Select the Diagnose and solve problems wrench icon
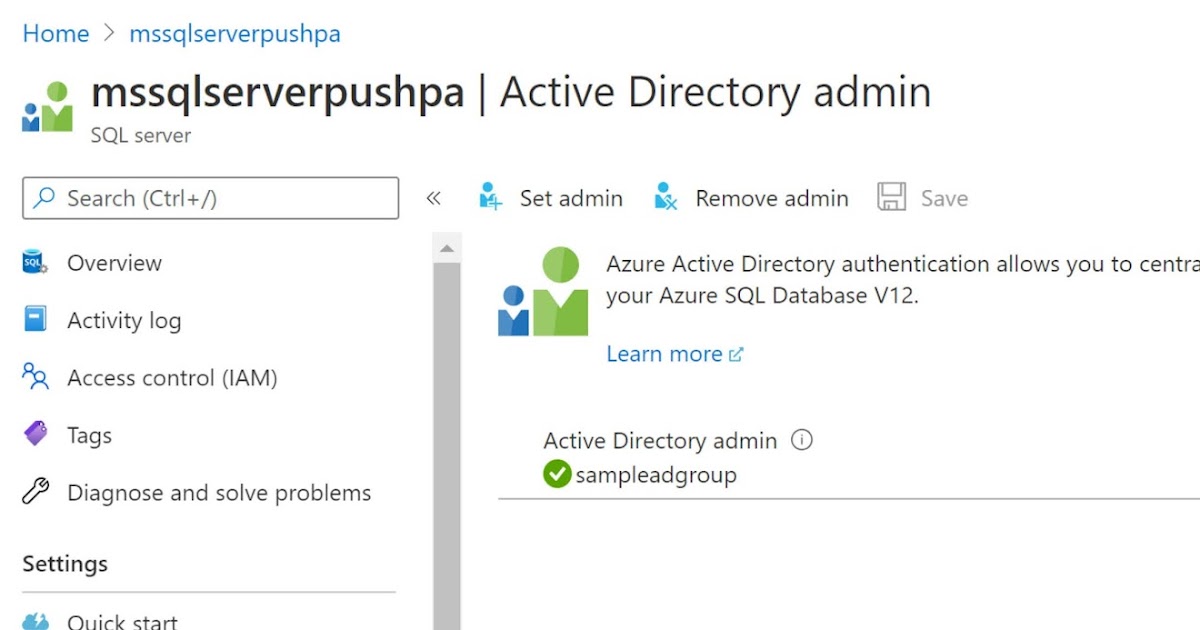 [33, 492]
